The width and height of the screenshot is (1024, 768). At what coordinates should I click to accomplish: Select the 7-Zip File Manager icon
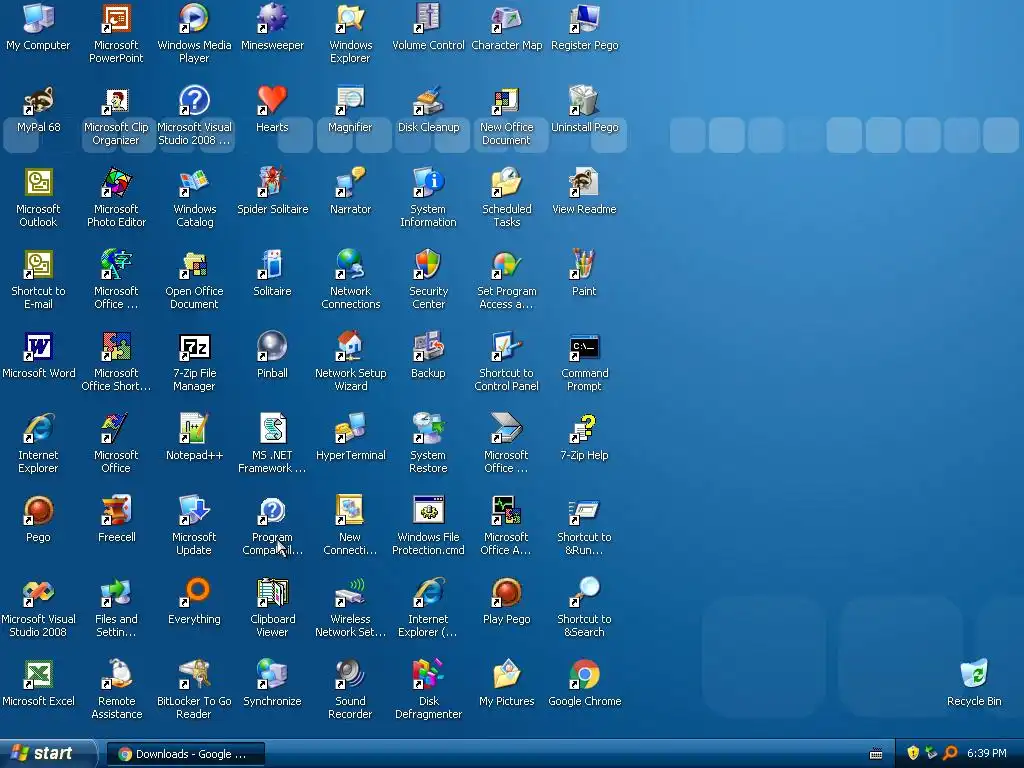coord(194,346)
